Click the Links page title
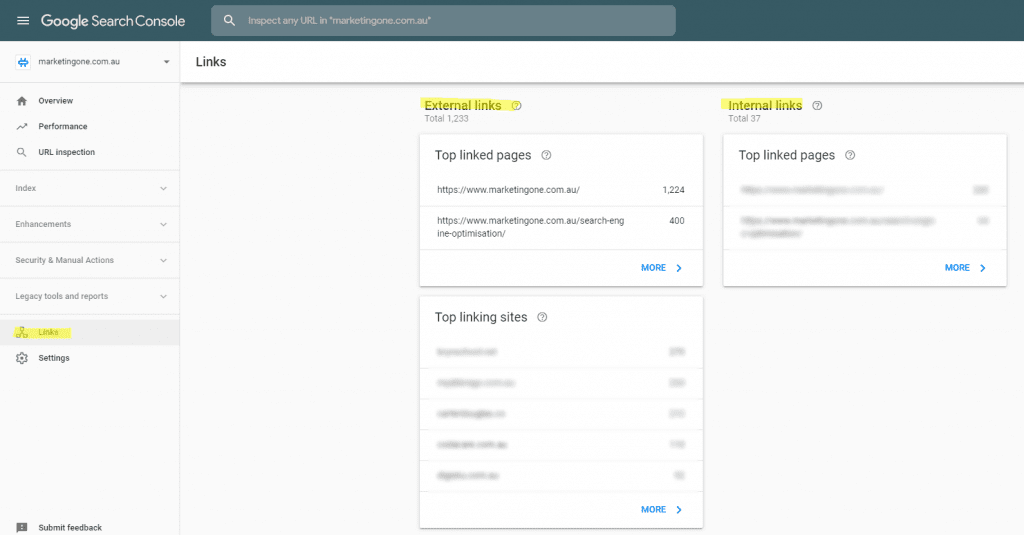Viewport: 1024px width, 535px height. [211, 61]
